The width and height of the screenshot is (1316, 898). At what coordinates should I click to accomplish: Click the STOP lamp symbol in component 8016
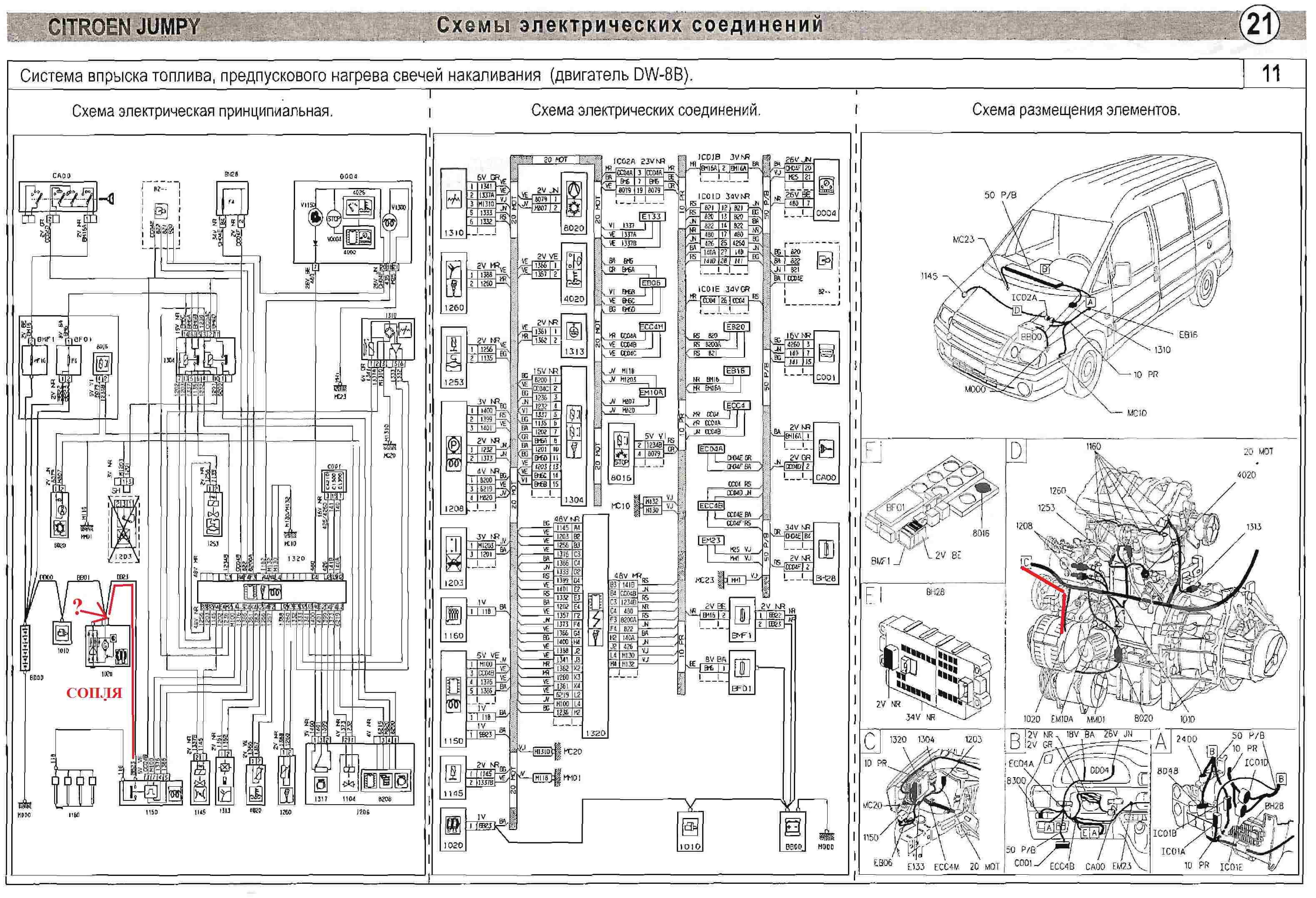[621, 458]
